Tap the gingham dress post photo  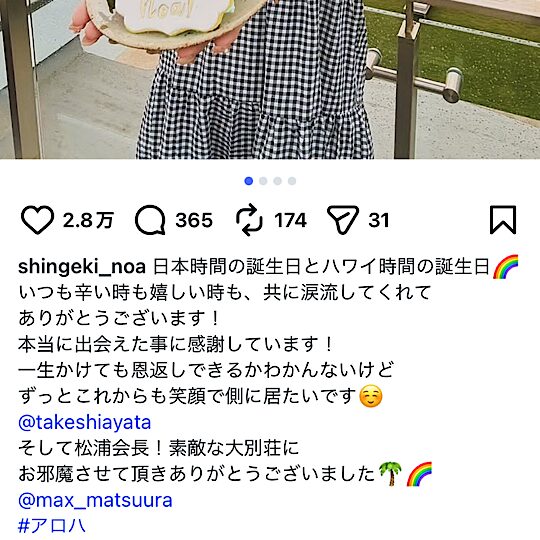(x=270, y=80)
